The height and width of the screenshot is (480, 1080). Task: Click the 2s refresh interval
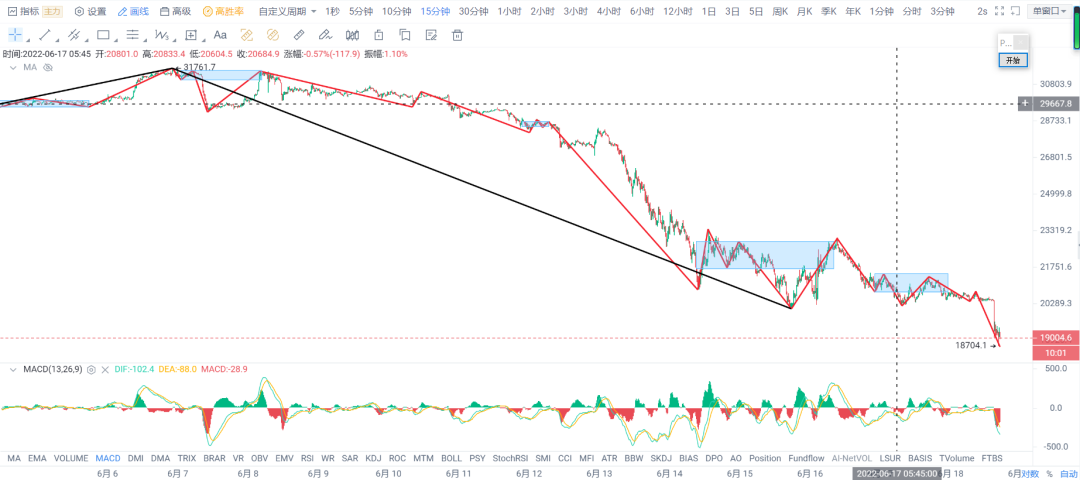[x=982, y=12]
